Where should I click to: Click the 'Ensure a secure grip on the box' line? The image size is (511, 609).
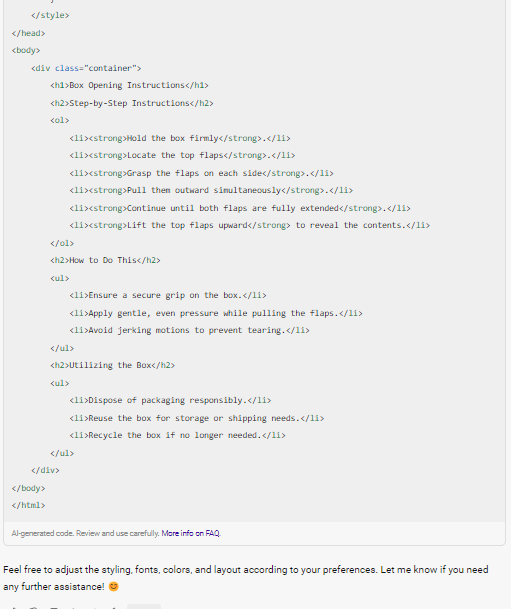tap(168, 295)
